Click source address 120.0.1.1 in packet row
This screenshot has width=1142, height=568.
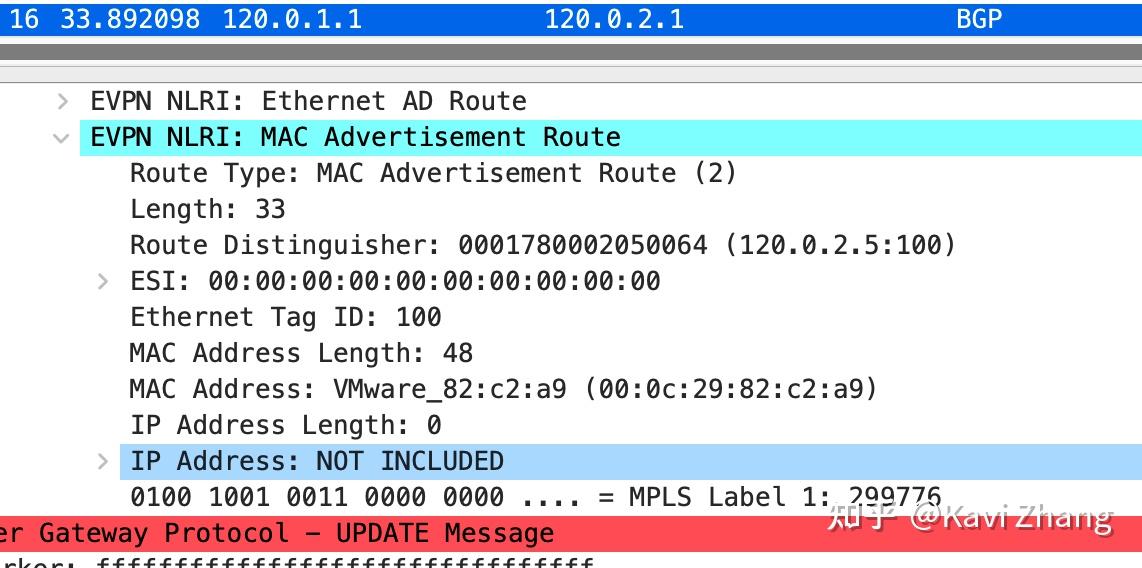click(292, 19)
